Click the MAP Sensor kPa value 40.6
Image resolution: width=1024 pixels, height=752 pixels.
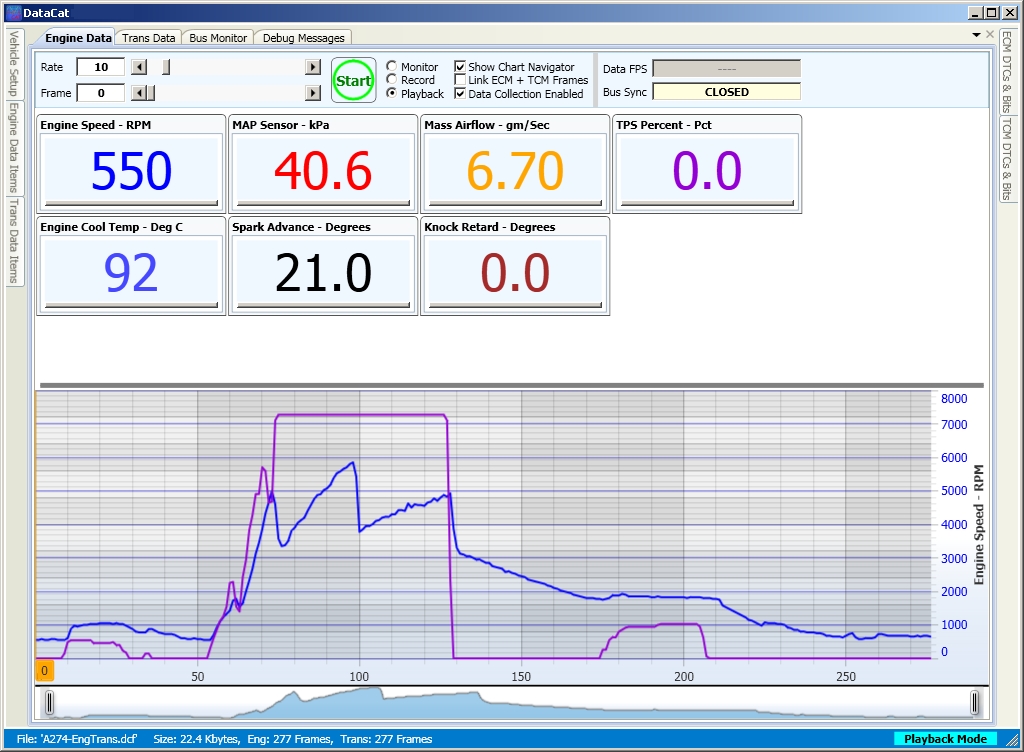323,170
